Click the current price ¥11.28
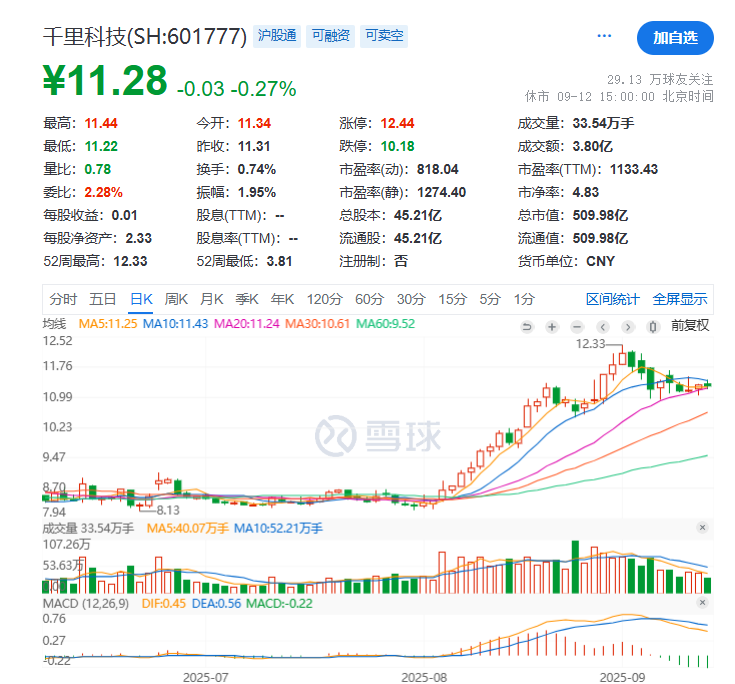 point(105,80)
